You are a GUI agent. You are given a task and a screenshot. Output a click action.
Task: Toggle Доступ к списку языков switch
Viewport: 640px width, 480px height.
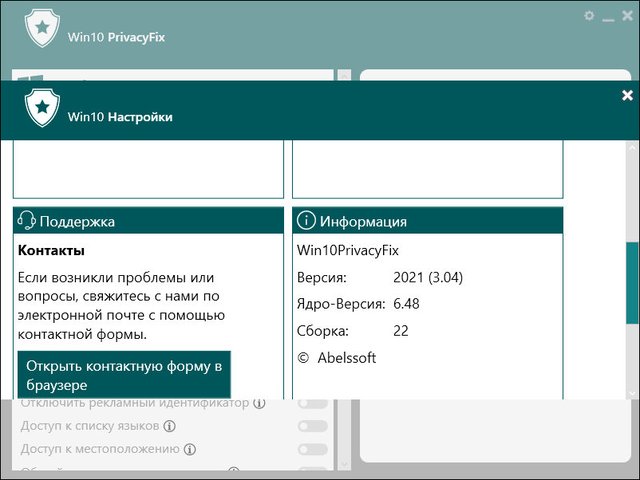[313, 426]
